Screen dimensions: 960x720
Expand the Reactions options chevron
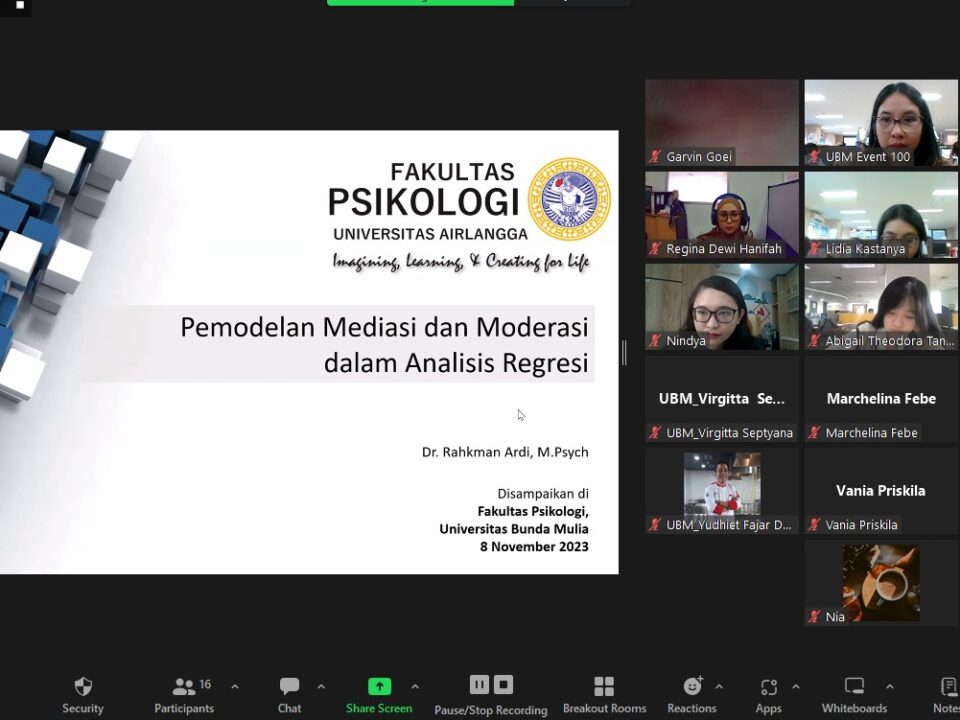click(x=719, y=687)
